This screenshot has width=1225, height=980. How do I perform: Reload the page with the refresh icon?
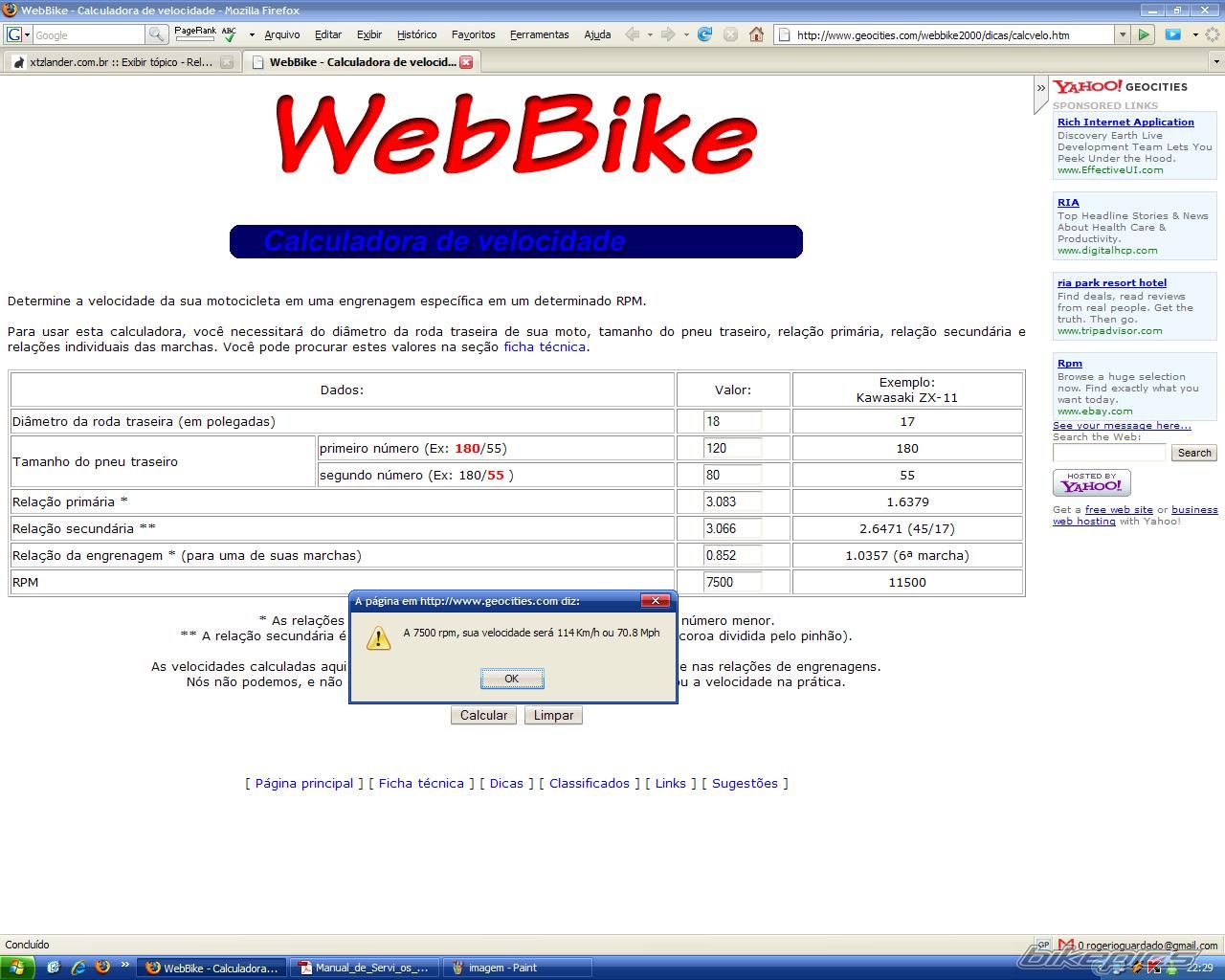click(704, 34)
